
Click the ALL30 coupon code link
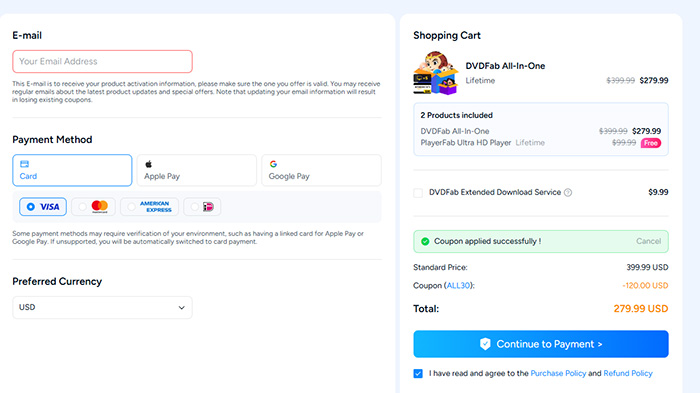point(458,285)
